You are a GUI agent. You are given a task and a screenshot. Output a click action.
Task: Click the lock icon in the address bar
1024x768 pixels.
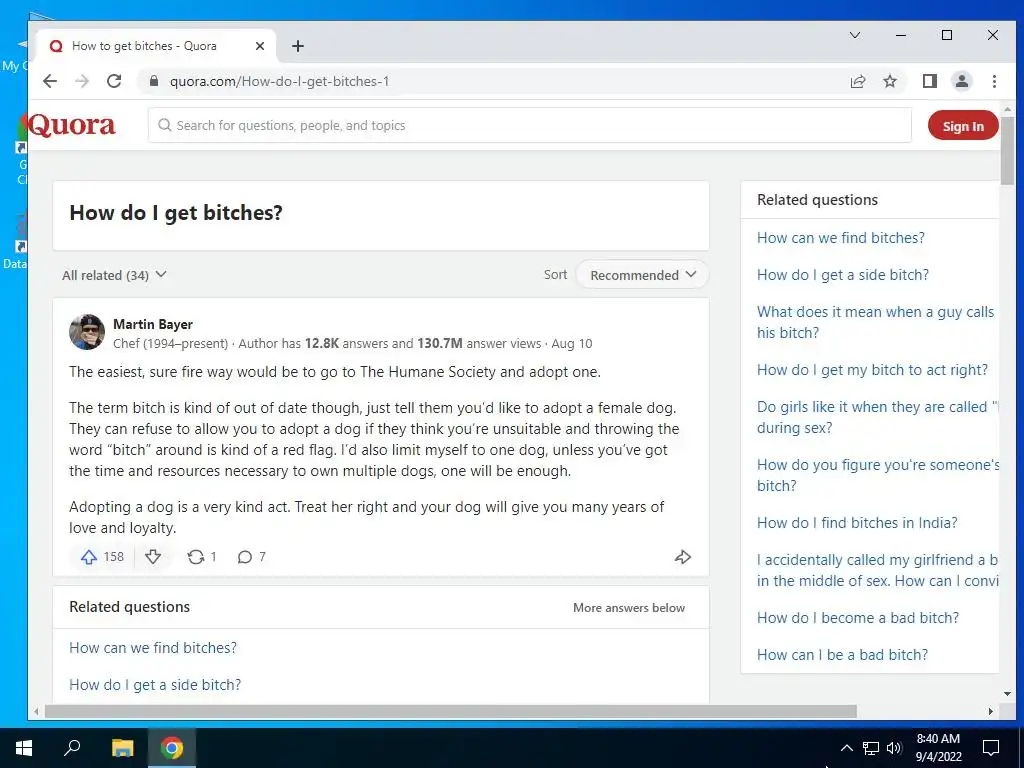point(154,81)
